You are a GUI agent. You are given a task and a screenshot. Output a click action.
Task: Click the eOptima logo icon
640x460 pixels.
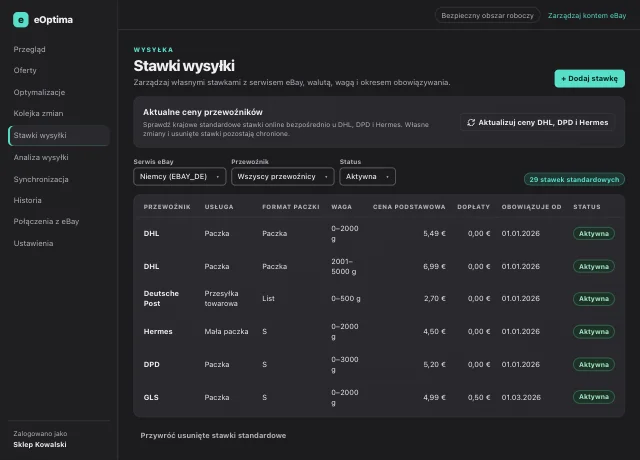(21, 20)
